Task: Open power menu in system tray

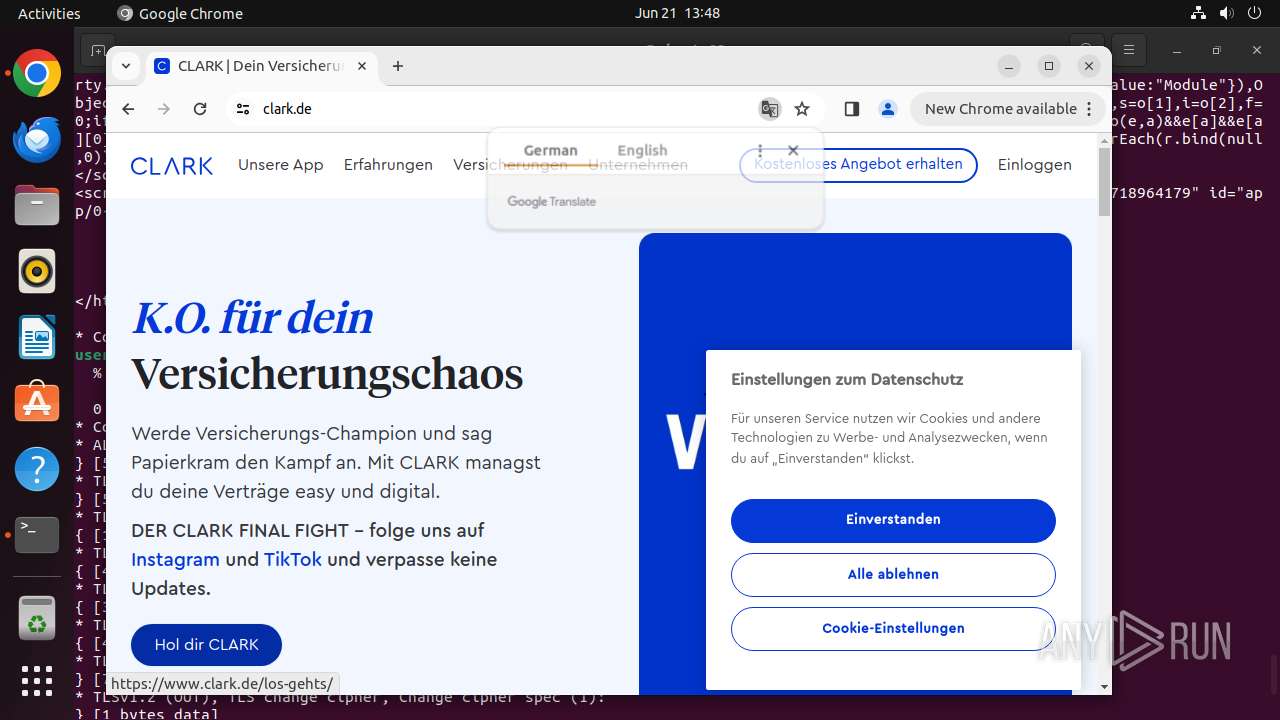Action: point(1254,13)
